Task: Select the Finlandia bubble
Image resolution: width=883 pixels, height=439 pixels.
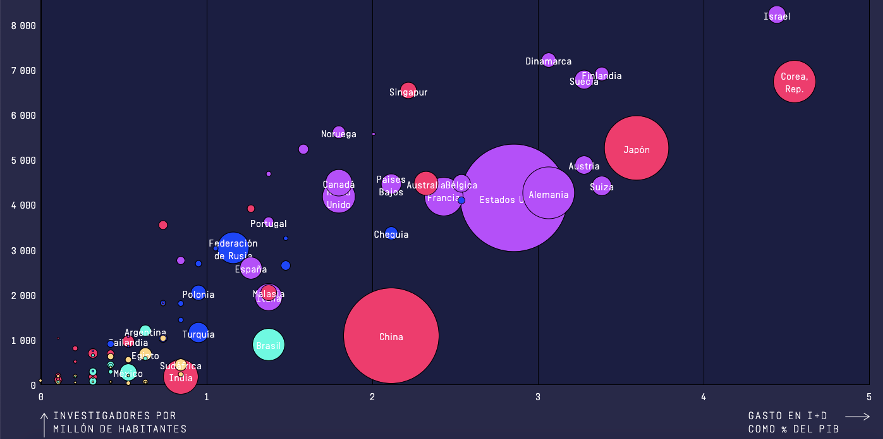Action: [601, 74]
